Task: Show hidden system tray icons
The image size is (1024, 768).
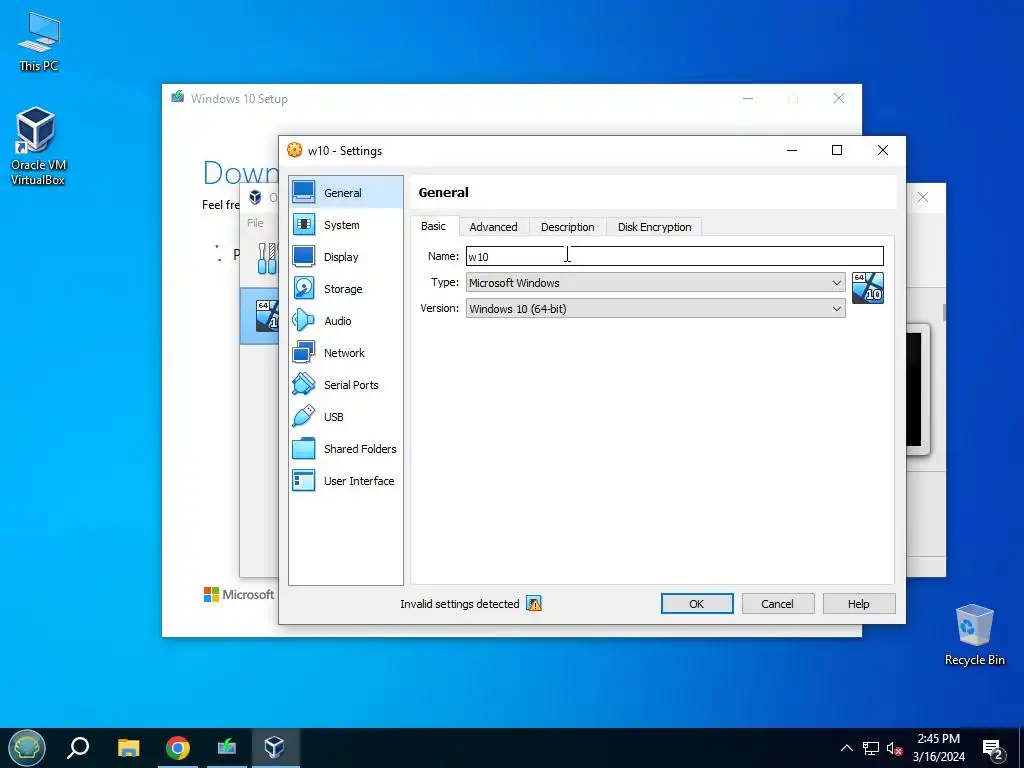Action: point(846,748)
